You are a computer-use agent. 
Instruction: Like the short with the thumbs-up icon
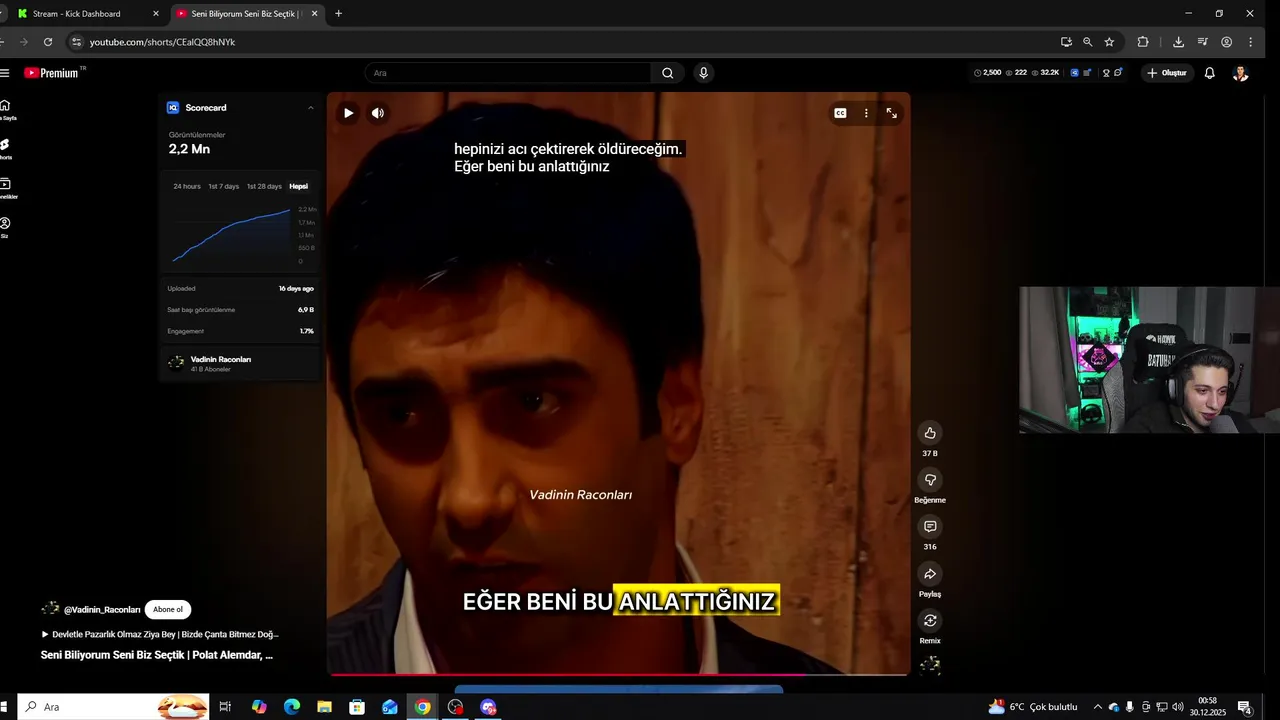coord(930,433)
